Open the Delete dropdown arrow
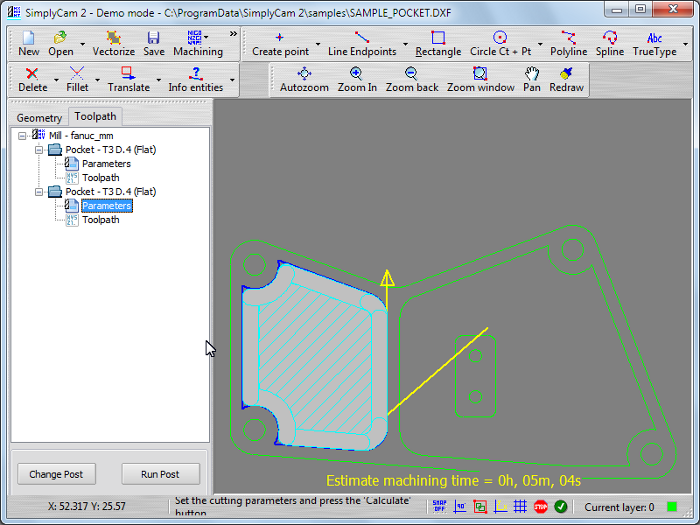 (56, 80)
